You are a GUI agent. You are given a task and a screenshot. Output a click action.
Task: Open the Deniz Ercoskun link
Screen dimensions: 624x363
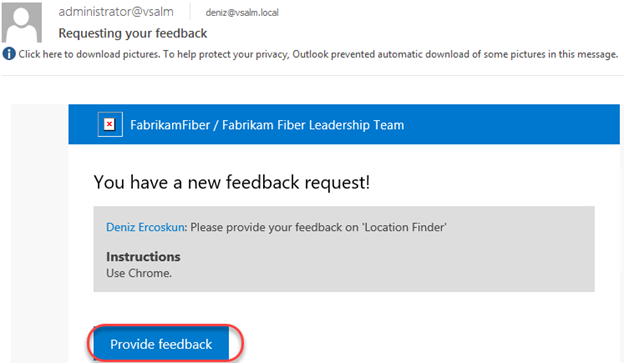pos(145,227)
